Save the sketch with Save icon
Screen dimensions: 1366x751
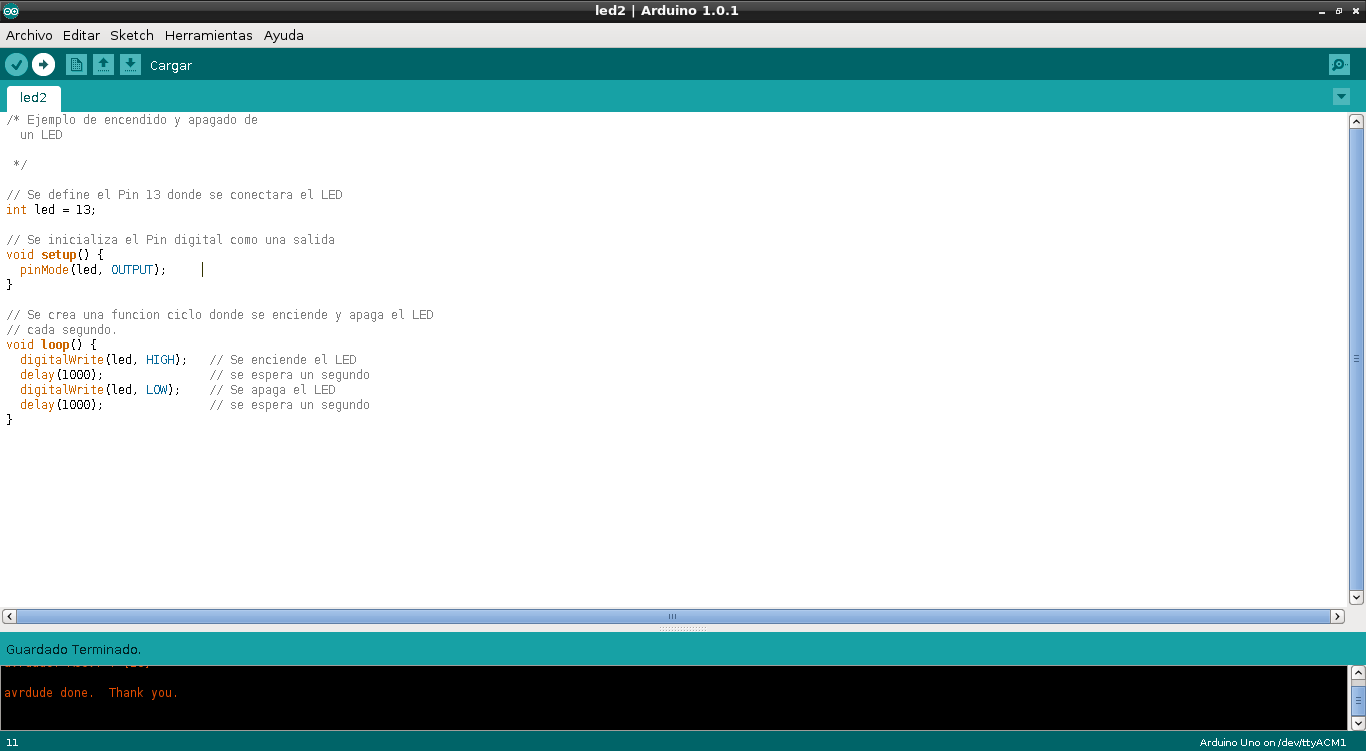click(x=130, y=65)
